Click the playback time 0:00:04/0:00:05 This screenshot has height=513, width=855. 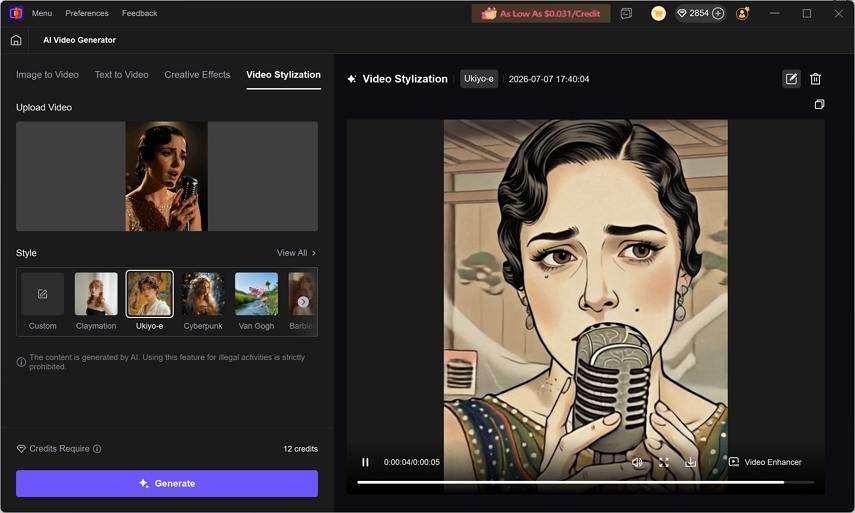412,462
